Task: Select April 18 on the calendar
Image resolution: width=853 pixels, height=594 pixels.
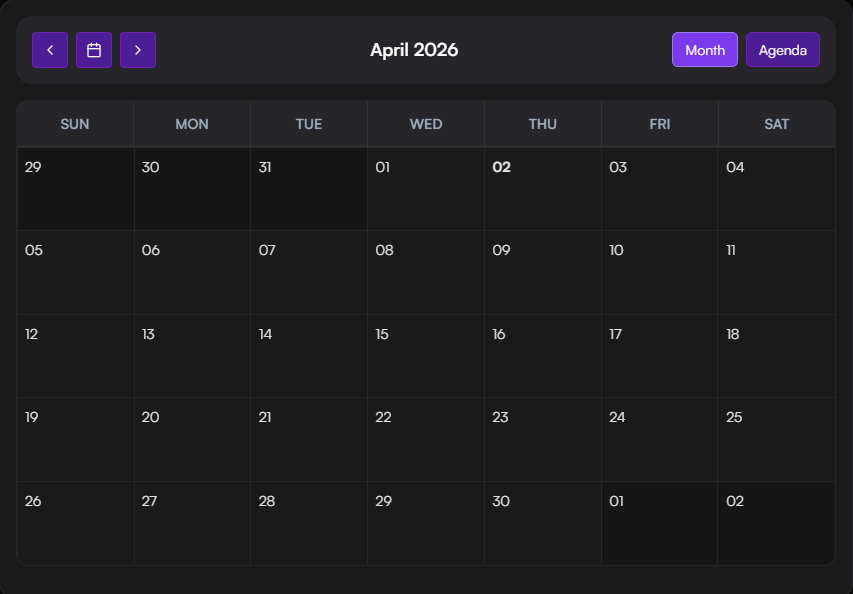Action: [x=776, y=355]
